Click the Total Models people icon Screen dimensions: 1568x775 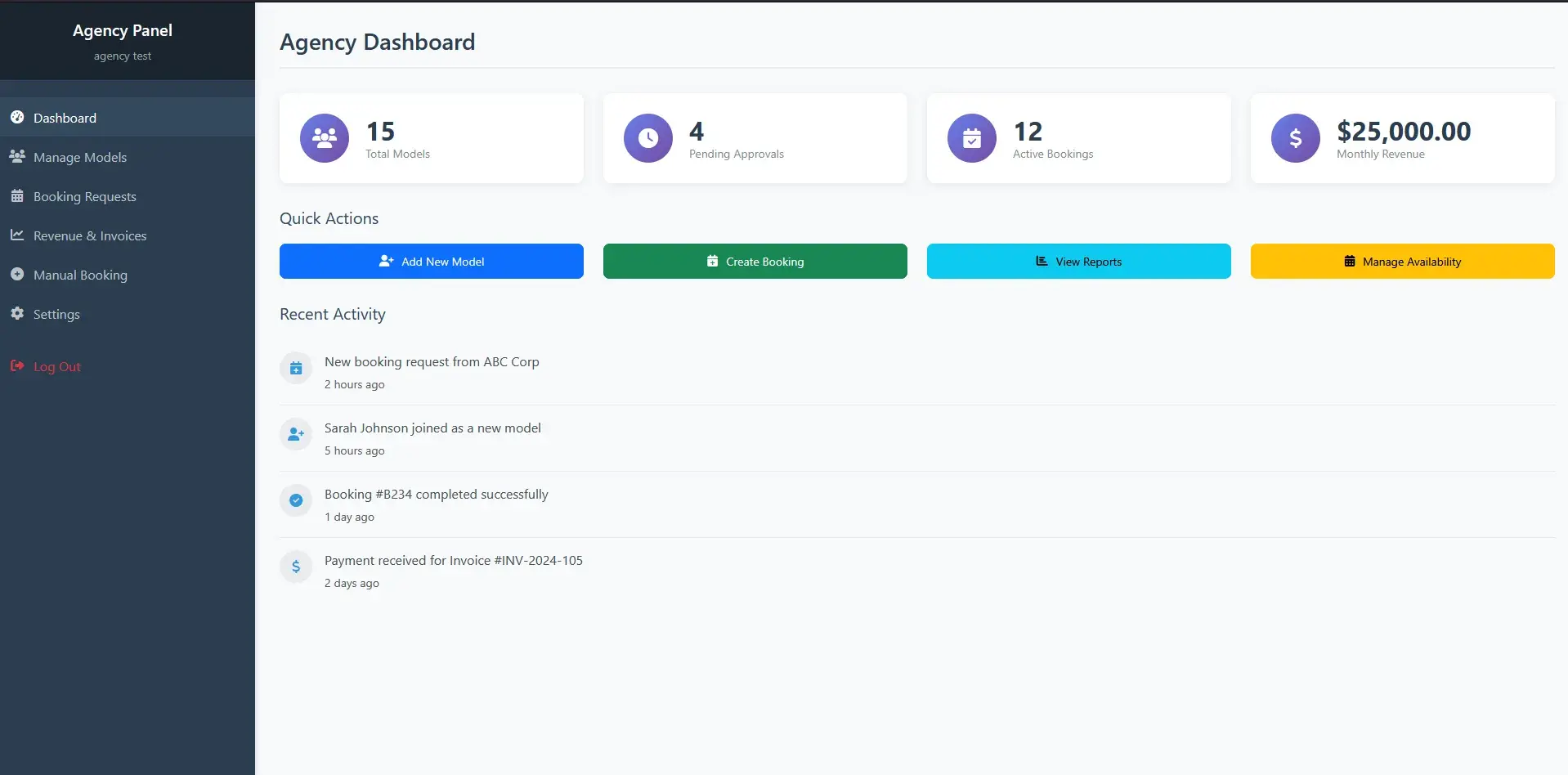click(x=325, y=138)
